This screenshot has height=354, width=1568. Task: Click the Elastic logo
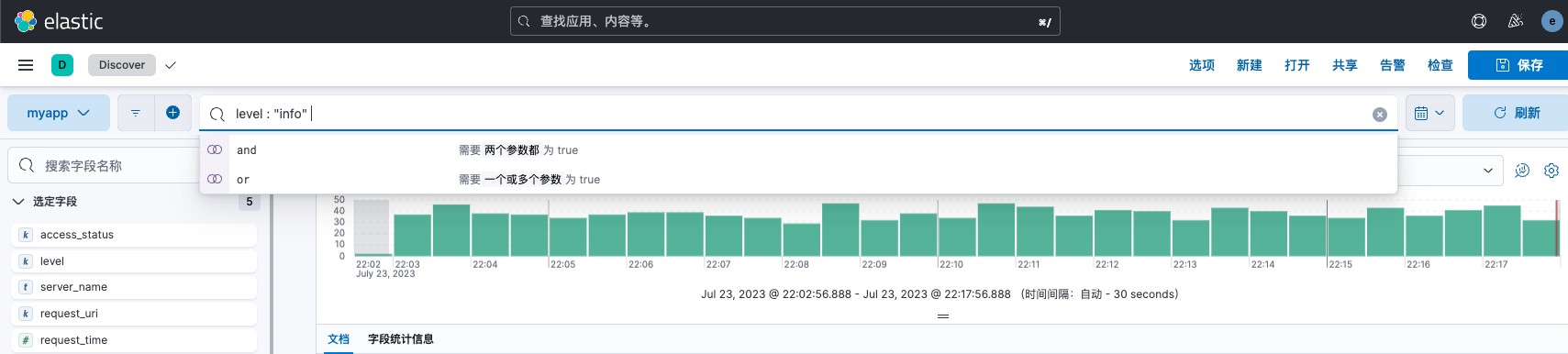(x=59, y=21)
